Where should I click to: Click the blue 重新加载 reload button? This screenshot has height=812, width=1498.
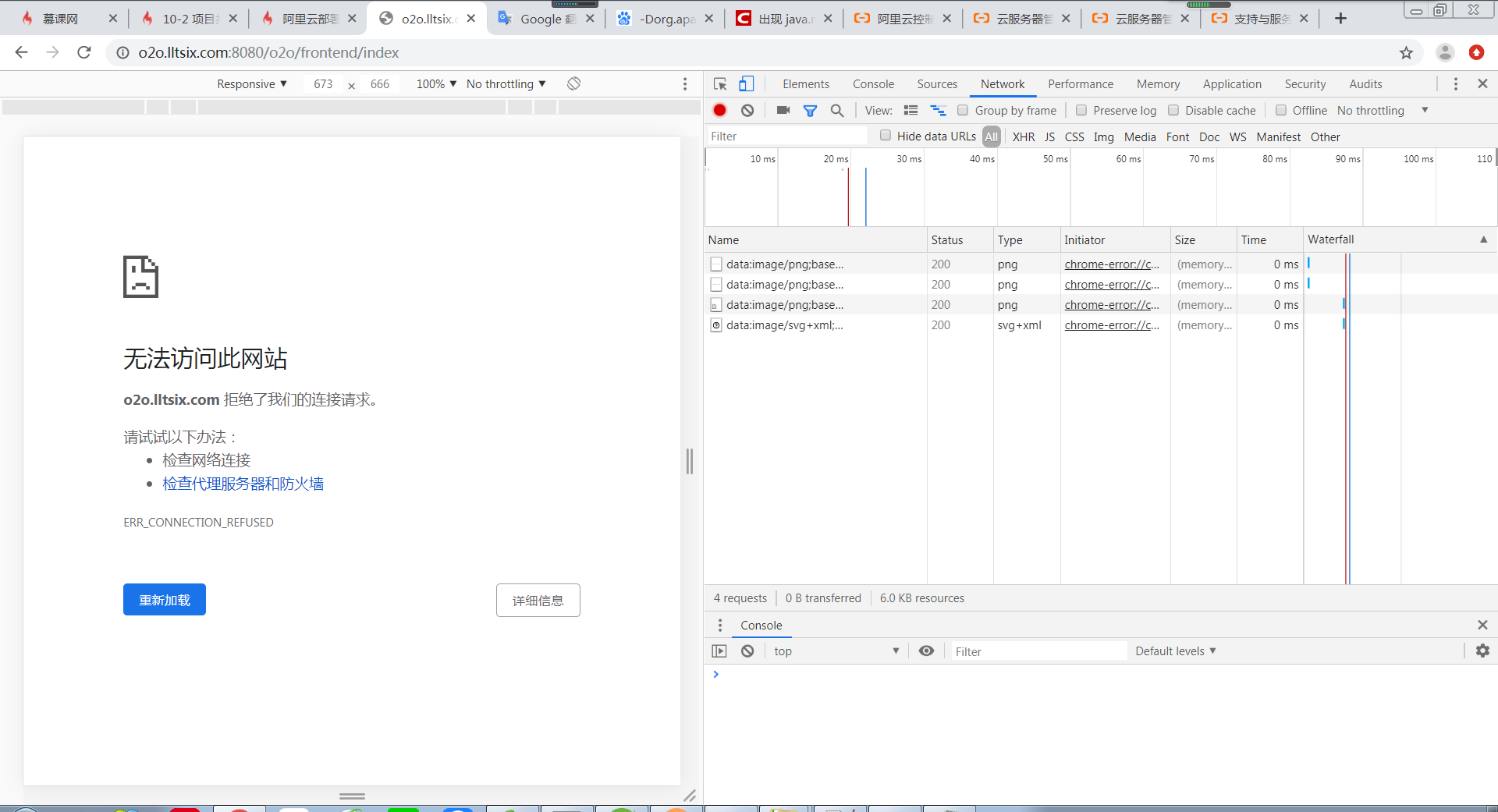(165, 600)
